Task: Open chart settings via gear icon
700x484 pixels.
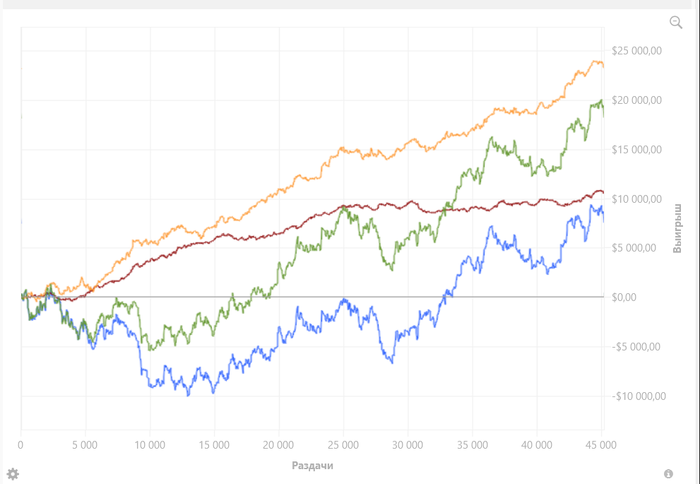Action: coord(12,473)
